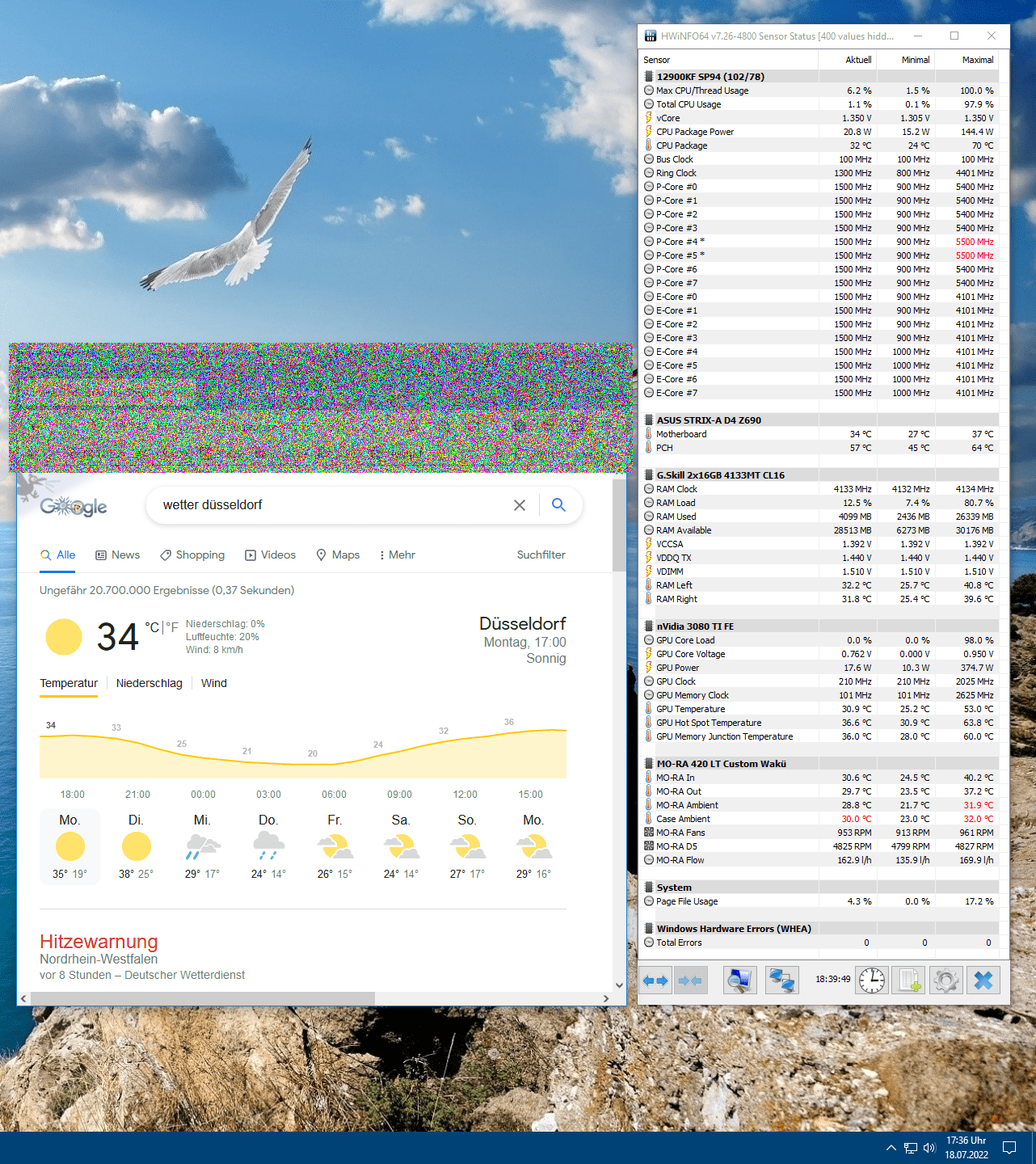Switch the weather chart to Niederschlag
This screenshot has height=1164, width=1036.
[x=150, y=684]
